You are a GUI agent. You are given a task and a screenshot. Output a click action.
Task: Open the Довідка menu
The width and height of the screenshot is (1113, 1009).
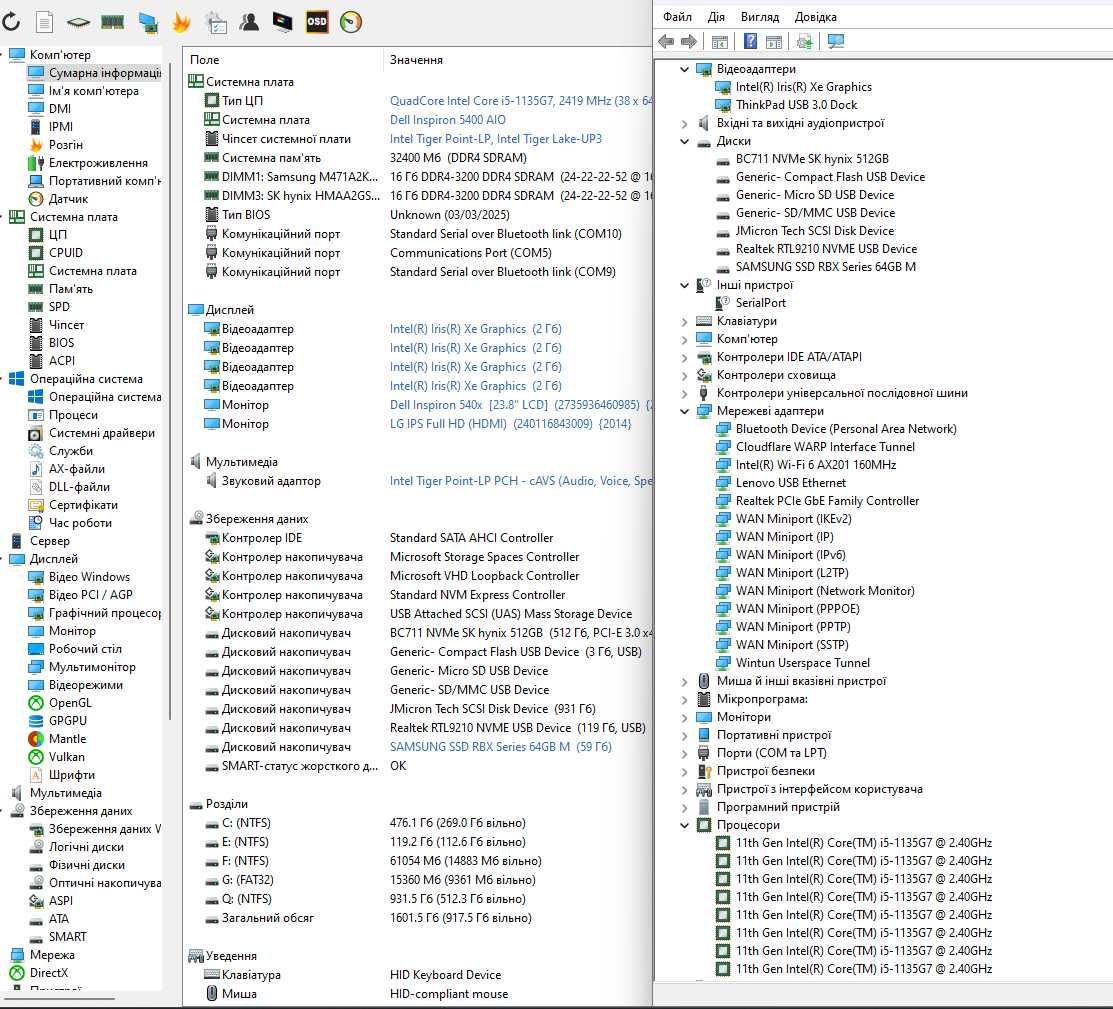point(816,16)
